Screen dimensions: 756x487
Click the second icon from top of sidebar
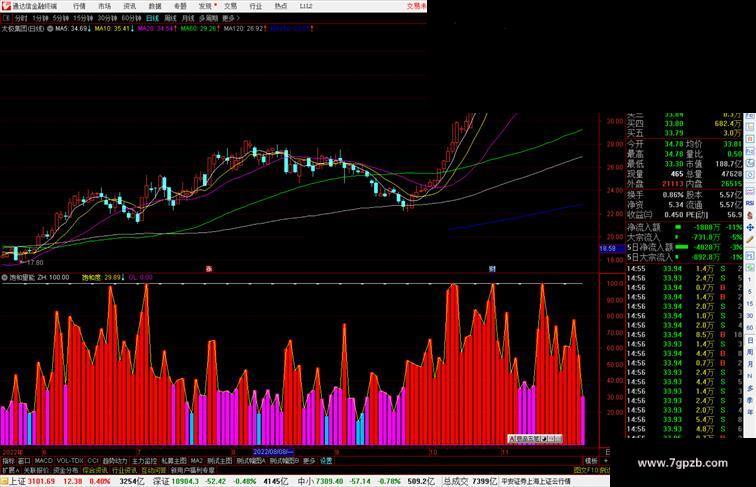click(x=750, y=126)
